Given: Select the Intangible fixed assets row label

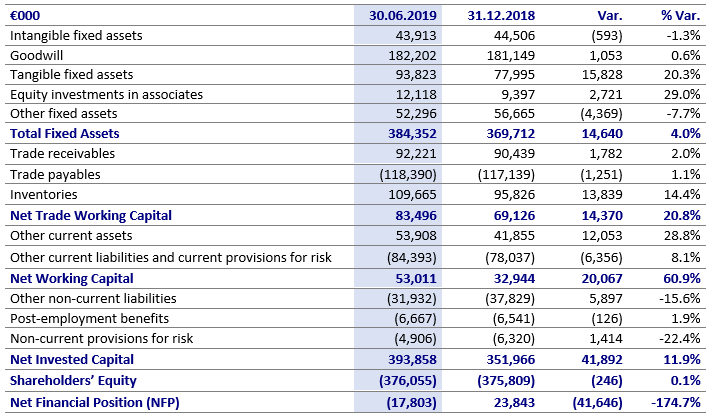Looking at the screenshot, I should tap(75, 36).
